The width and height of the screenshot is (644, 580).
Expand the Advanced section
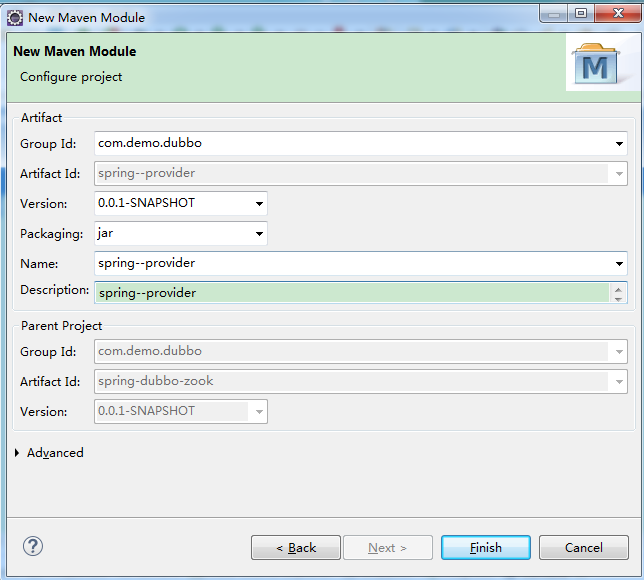(17, 453)
